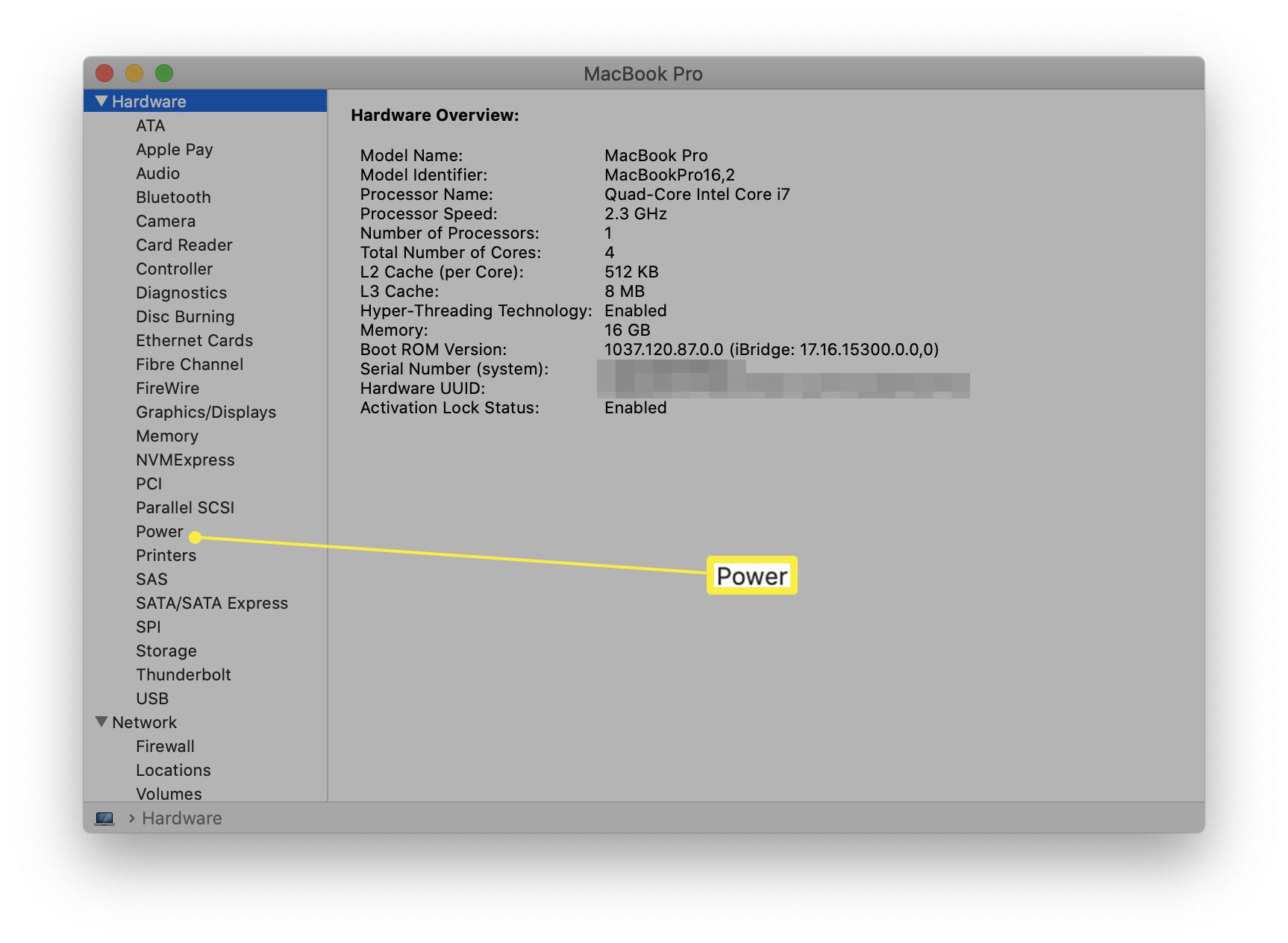Choose Parallel SCSI entry
The width and height of the screenshot is (1288, 943).
pos(185,507)
